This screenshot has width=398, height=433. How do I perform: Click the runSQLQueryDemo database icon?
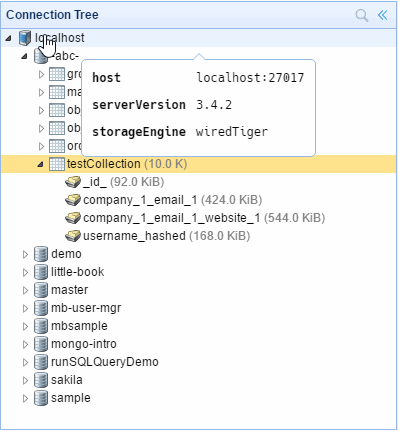pos(41,362)
